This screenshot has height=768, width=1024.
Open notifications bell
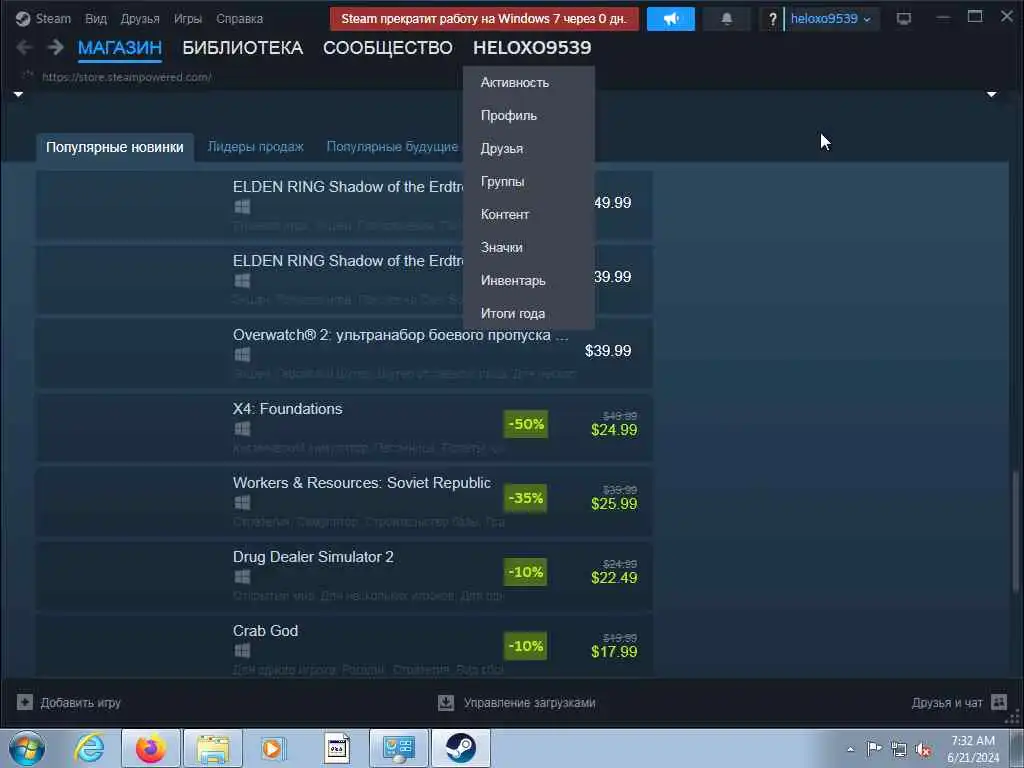pyautogui.click(x=726, y=19)
